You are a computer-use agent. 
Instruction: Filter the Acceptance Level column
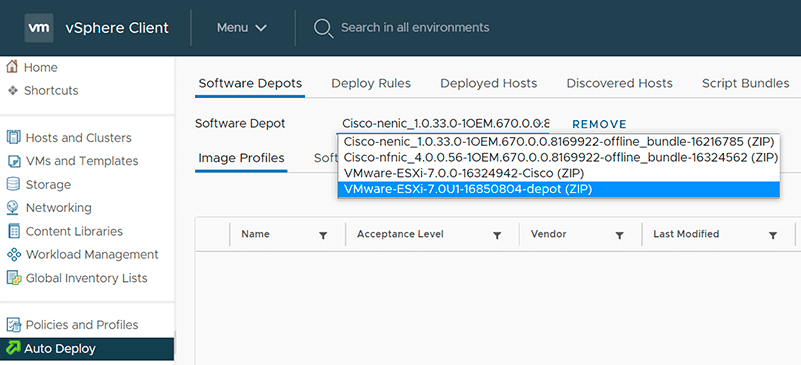pos(497,235)
